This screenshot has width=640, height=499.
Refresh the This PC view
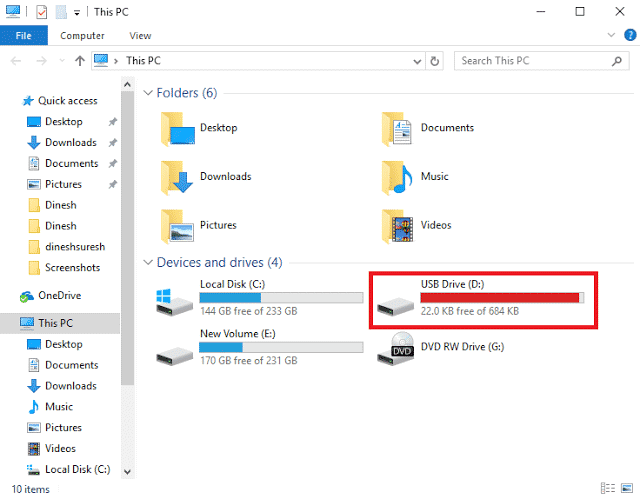[x=435, y=61]
